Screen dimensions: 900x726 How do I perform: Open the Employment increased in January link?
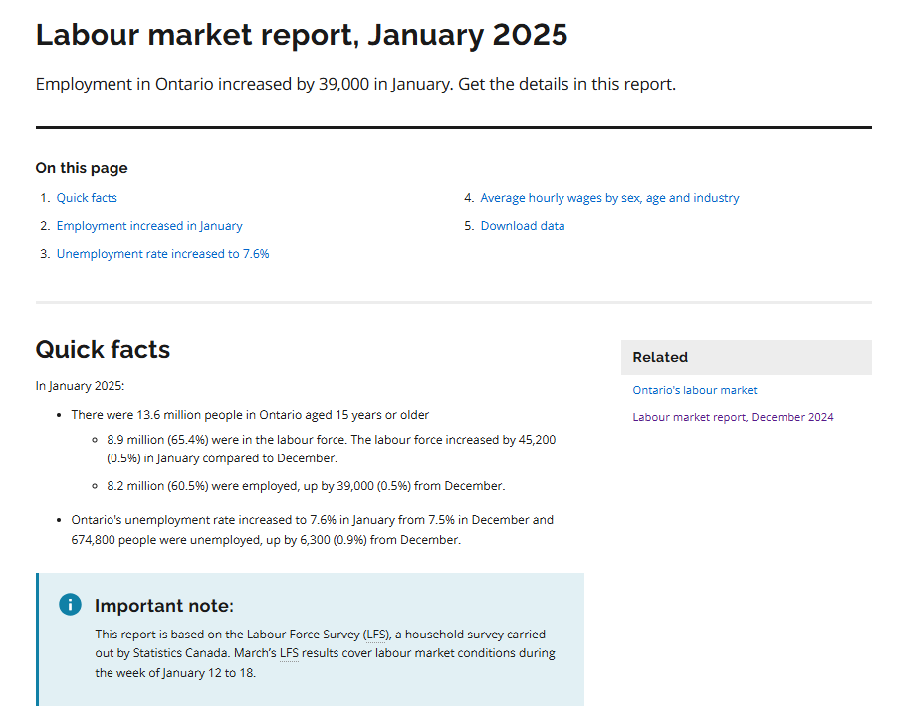point(149,226)
